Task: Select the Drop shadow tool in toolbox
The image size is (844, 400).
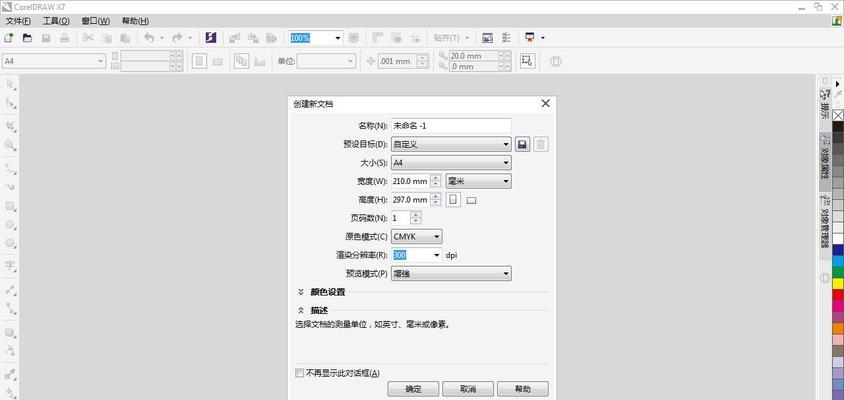Action: [11, 333]
